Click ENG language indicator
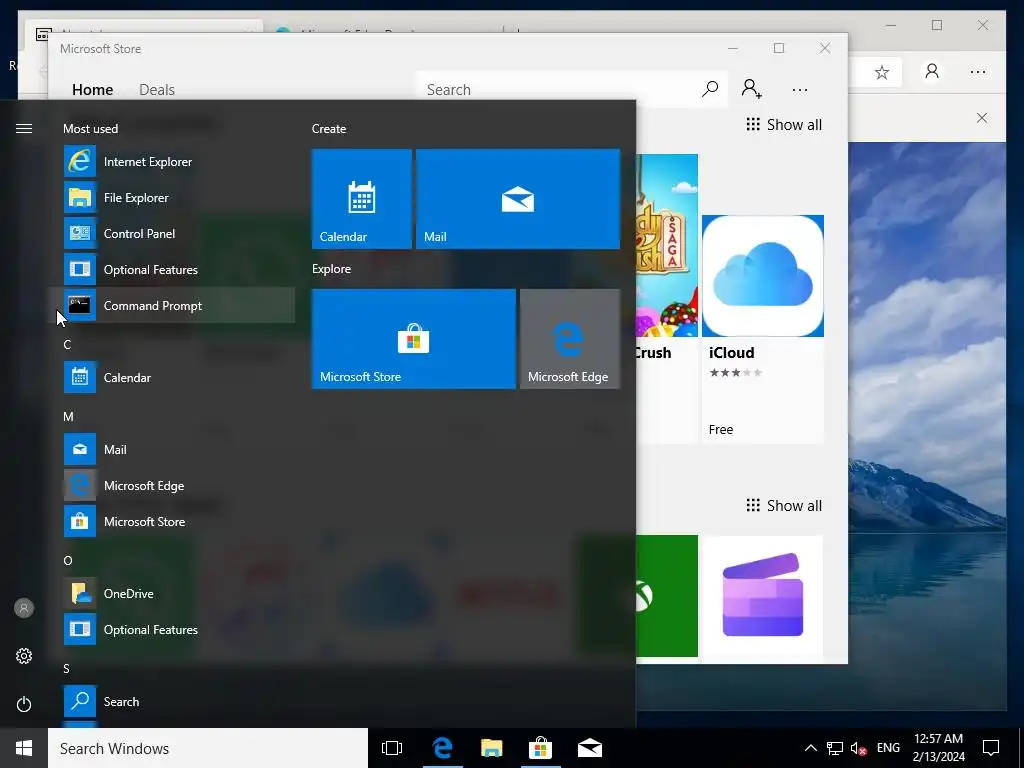The image size is (1024, 768). (888, 748)
